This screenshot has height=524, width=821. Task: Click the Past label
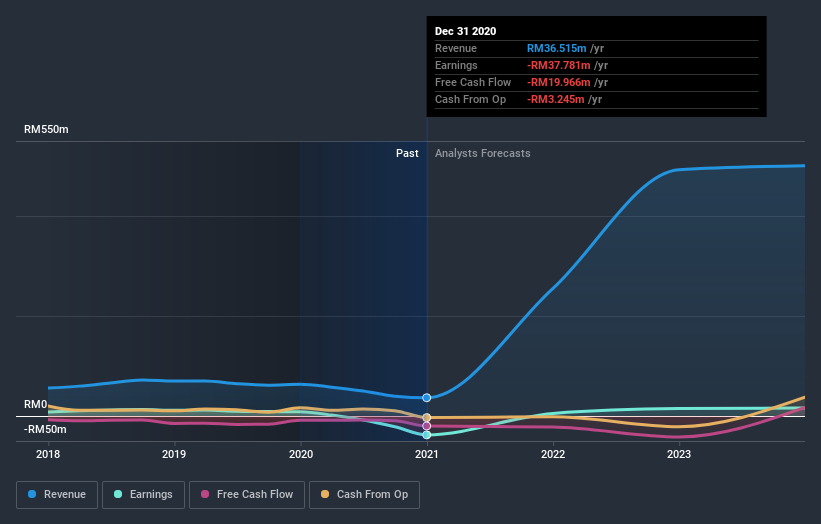click(x=407, y=153)
